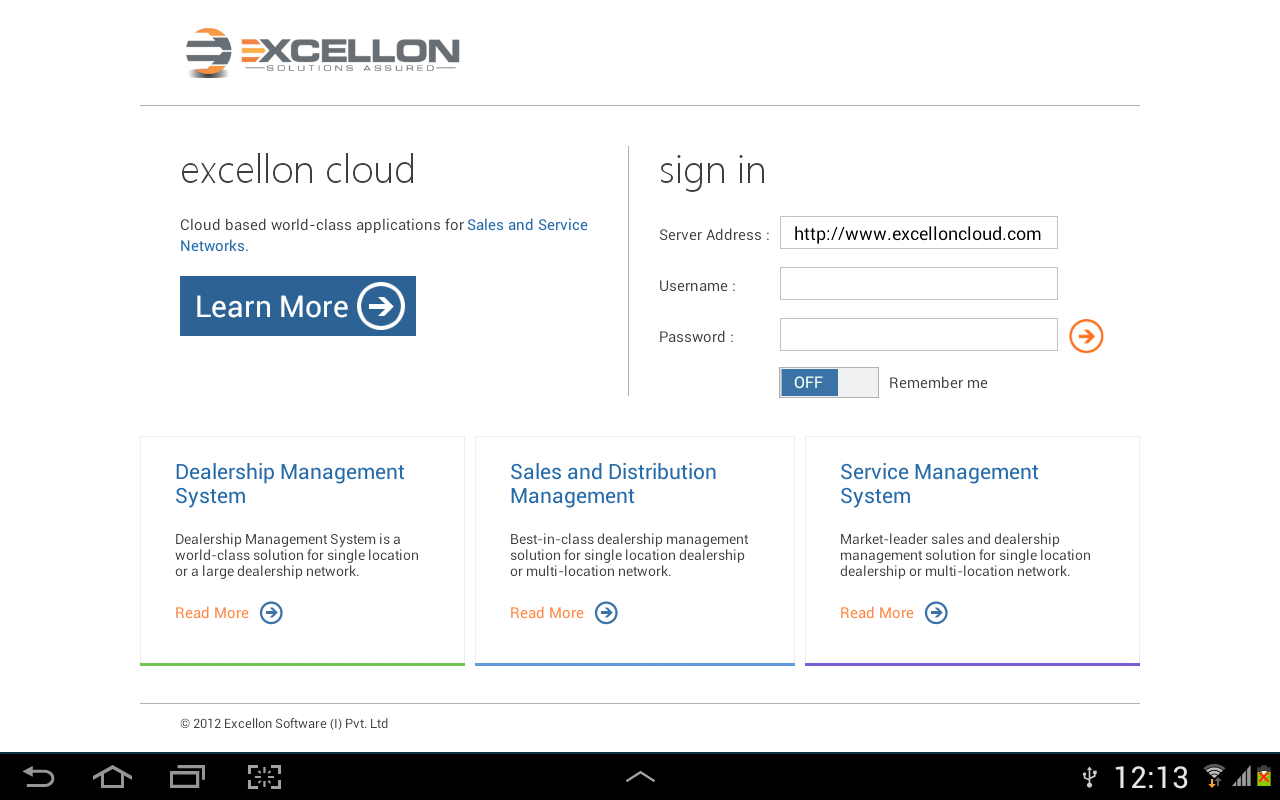
Task: Click the Dealership Management System description text
Action: [297, 555]
